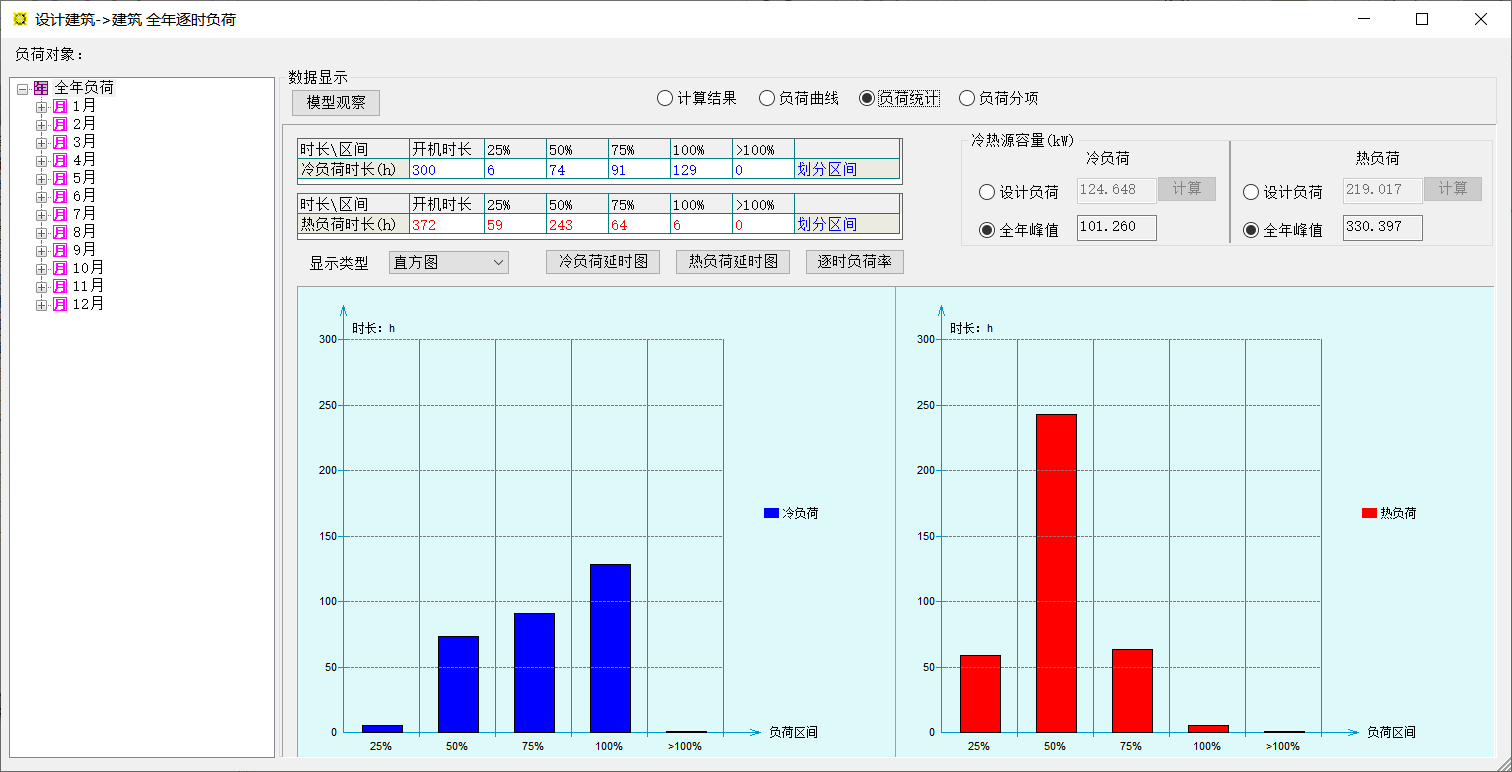The image size is (1512, 772).
Task: Collapse the 全年负荷 root node
Action: [x=22, y=88]
